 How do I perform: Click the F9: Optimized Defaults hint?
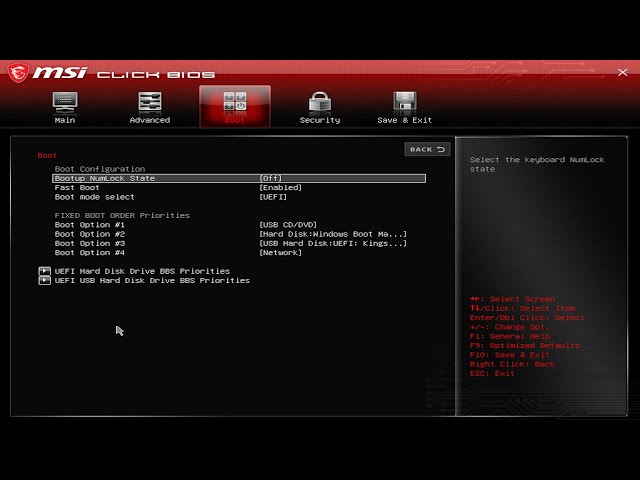524,346
